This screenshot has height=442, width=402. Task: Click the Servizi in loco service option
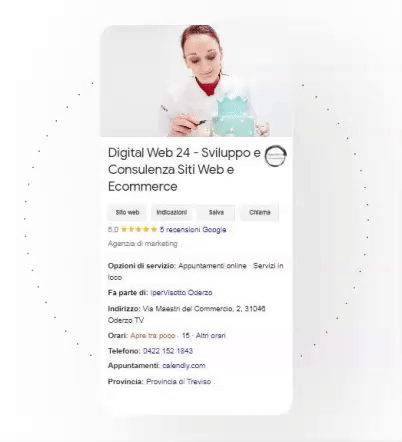coord(196,271)
